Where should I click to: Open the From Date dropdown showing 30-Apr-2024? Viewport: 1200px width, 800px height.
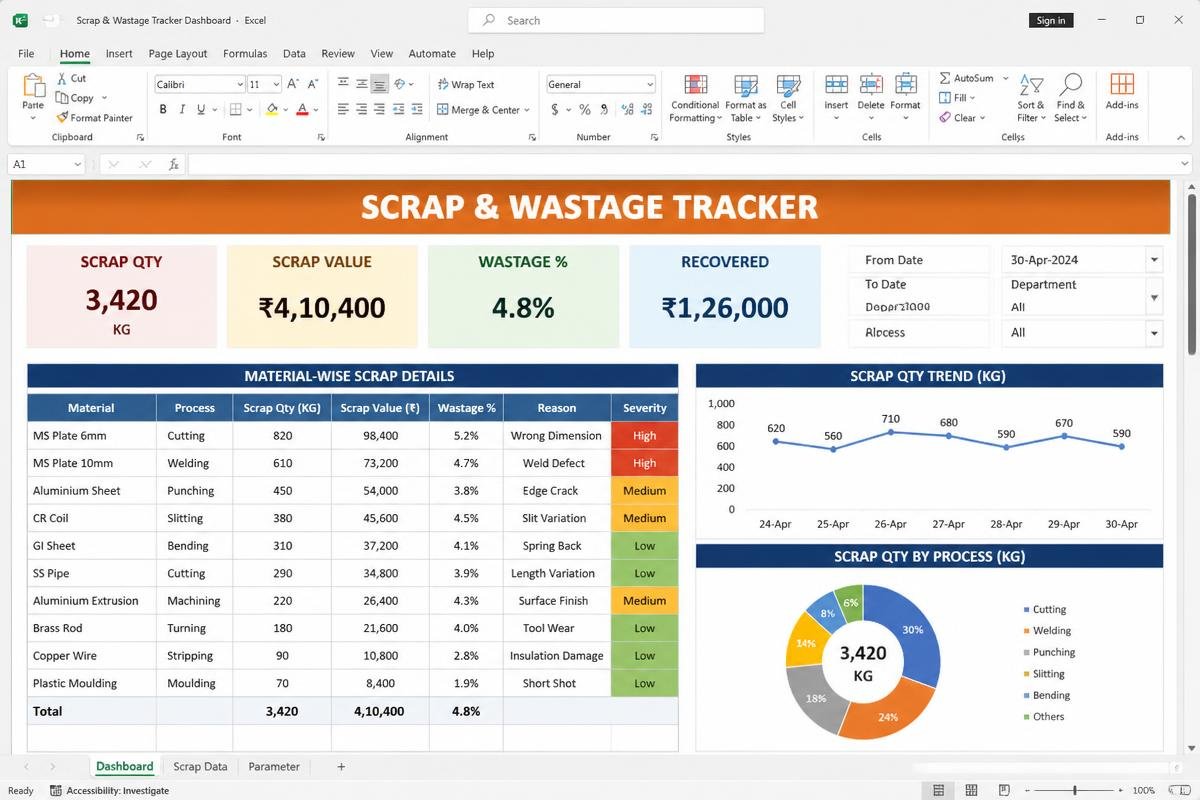coord(1155,260)
